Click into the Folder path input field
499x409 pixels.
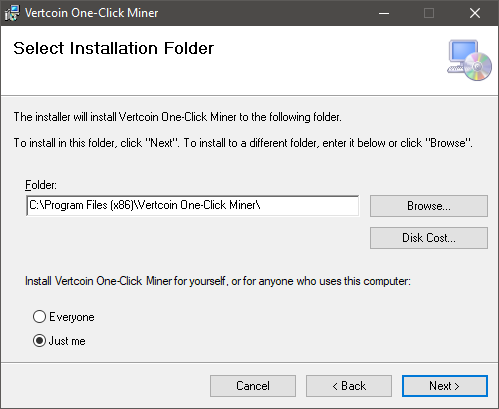pos(193,205)
